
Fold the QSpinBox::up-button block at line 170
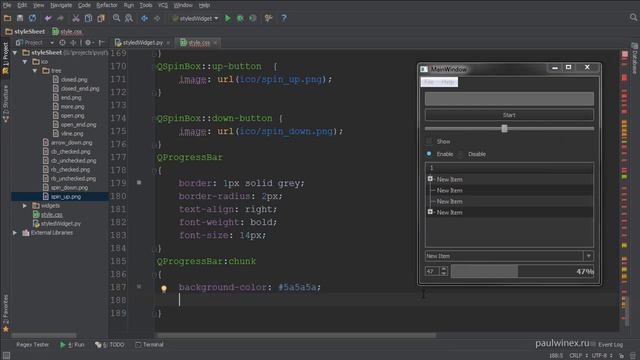(x=155, y=67)
